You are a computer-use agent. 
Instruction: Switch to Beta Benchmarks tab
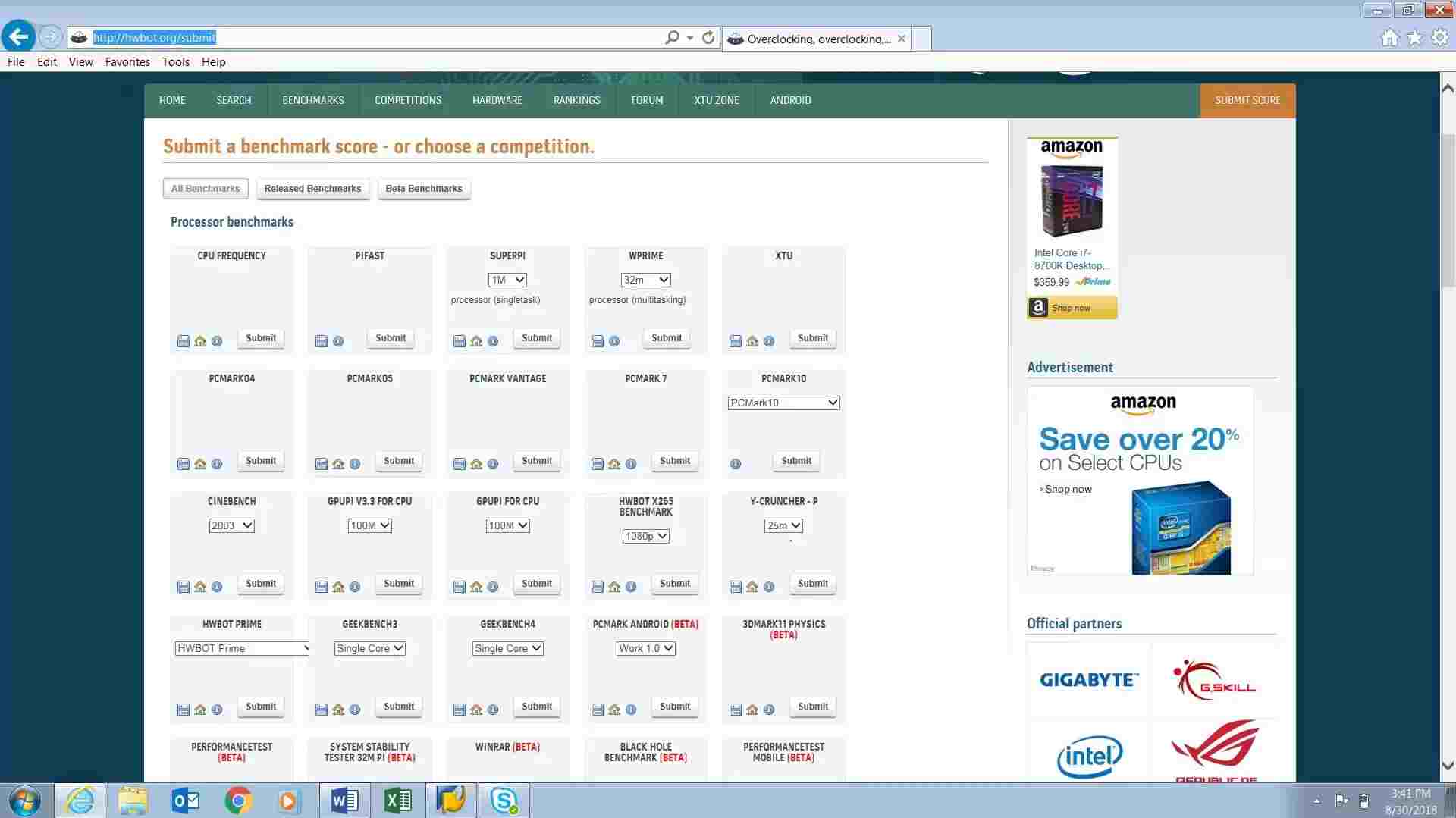(424, 189)
